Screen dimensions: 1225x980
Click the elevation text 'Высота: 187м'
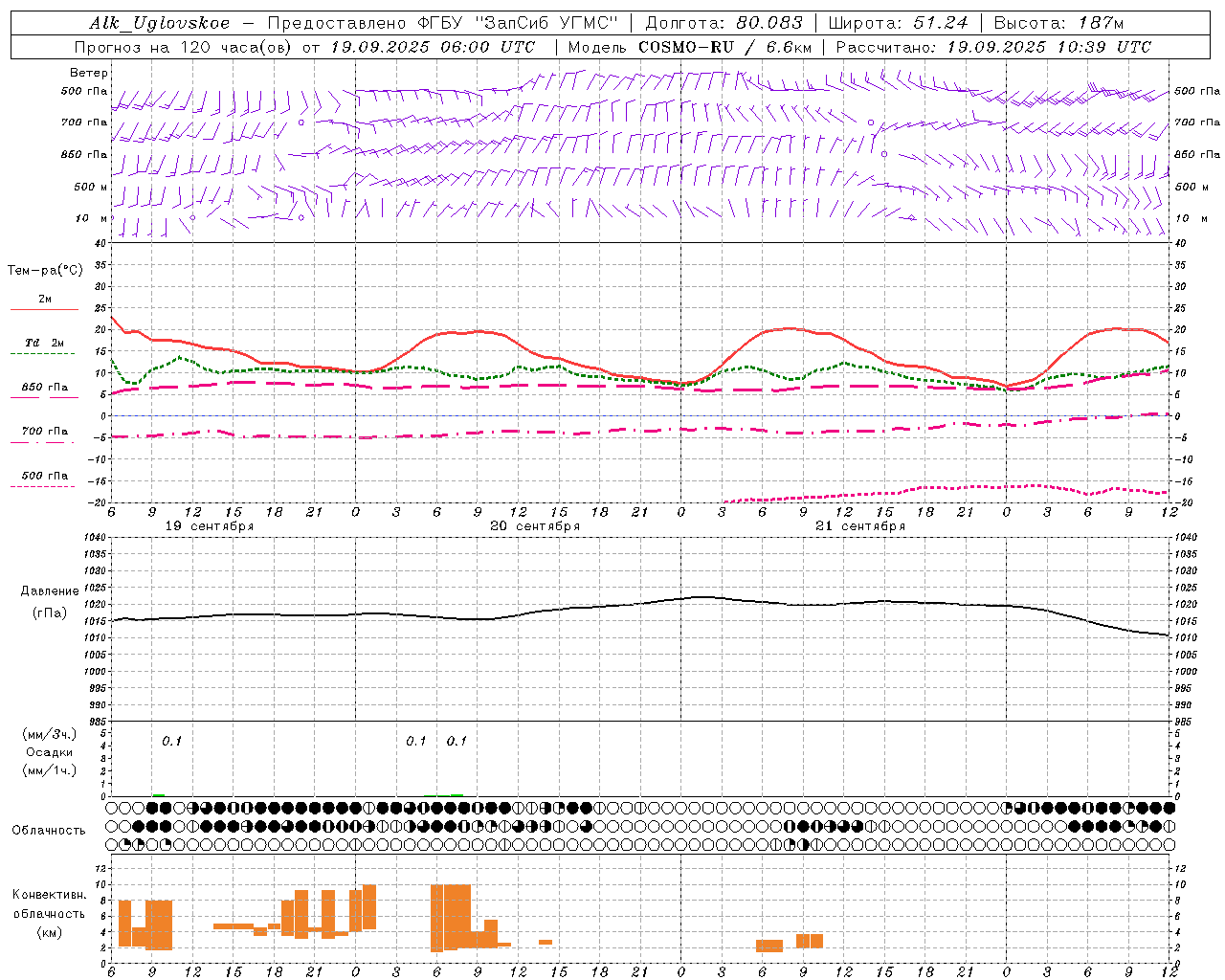1059,23
